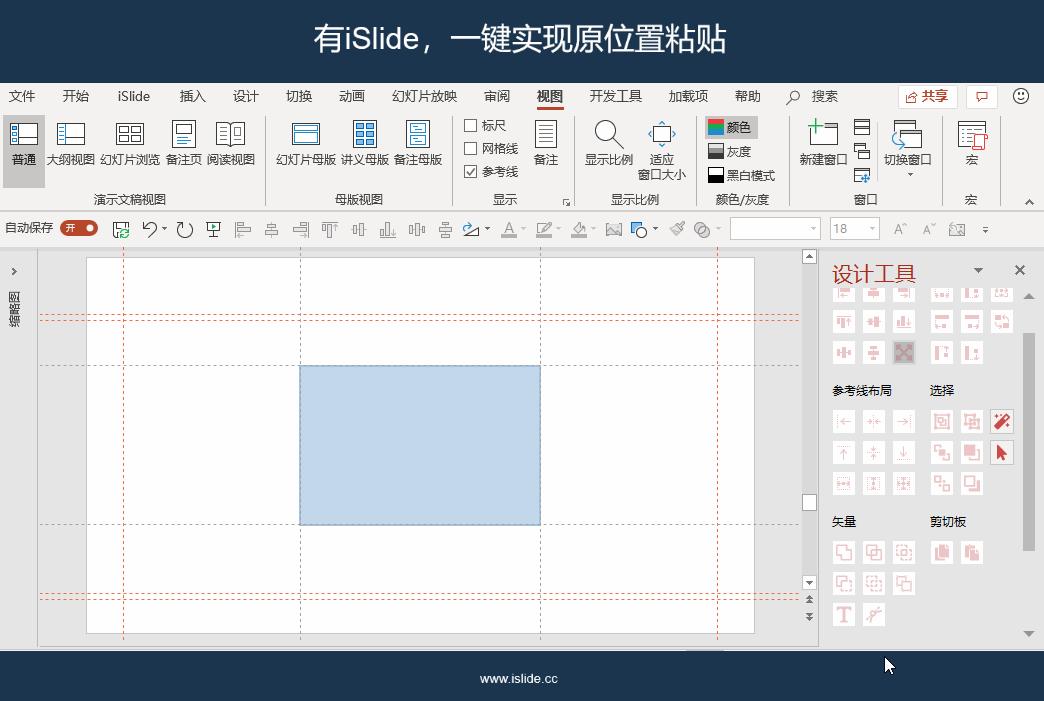
Task: Click 适应窗口大小 fit to window icon
Action: tap(661, 150)
